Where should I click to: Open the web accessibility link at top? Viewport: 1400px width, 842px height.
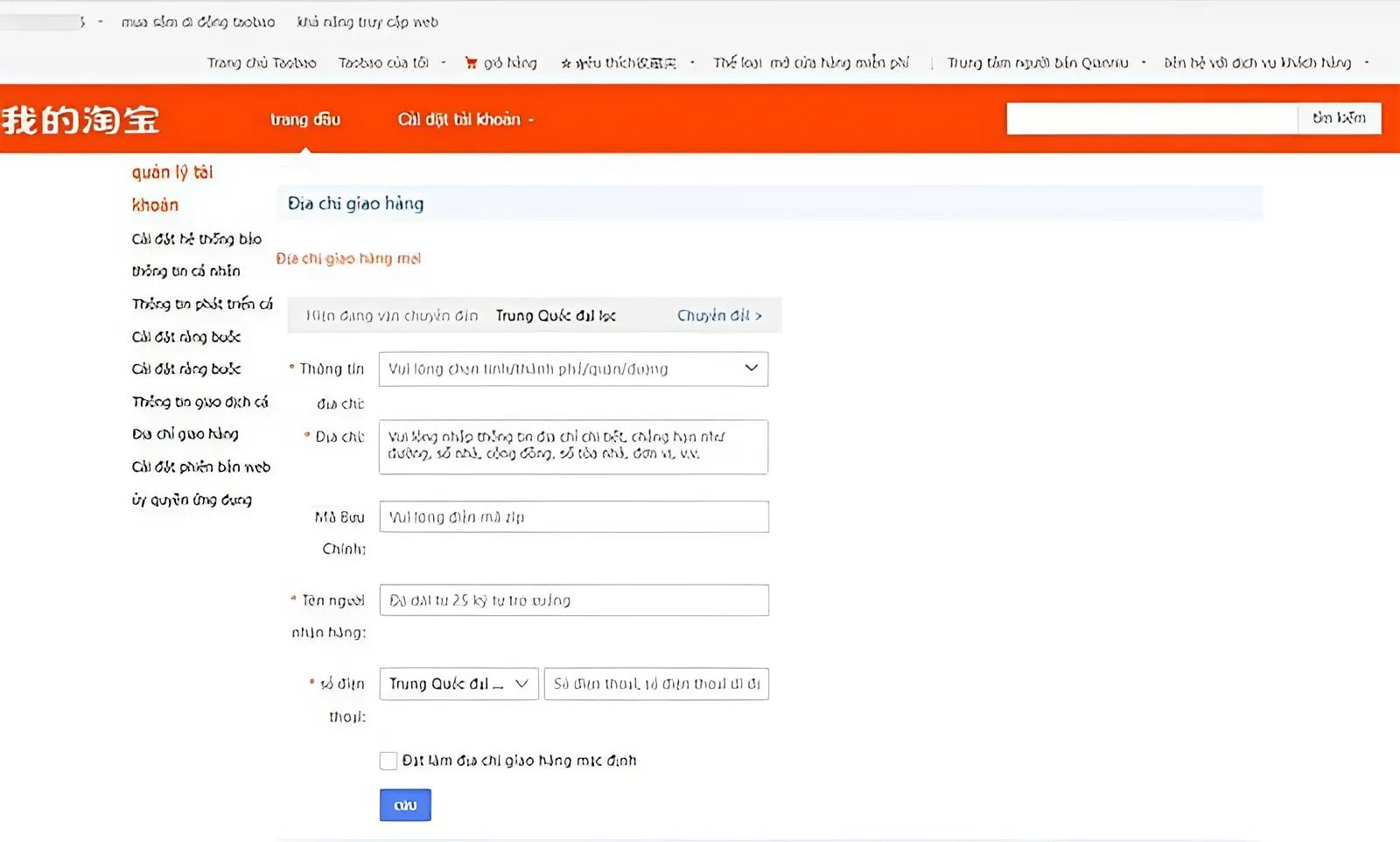coord(367,22)
